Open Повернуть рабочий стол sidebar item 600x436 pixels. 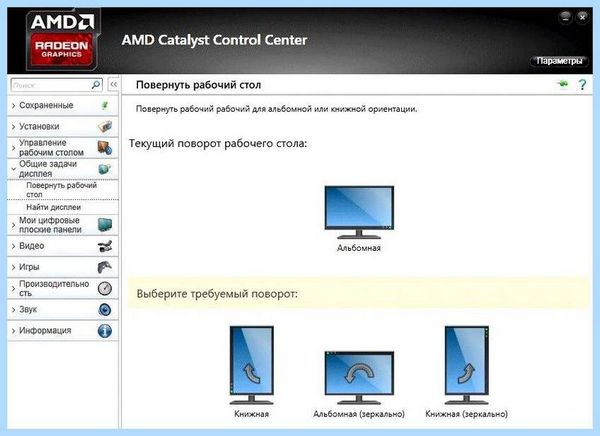pyautogui.click(x=63, y=190)
